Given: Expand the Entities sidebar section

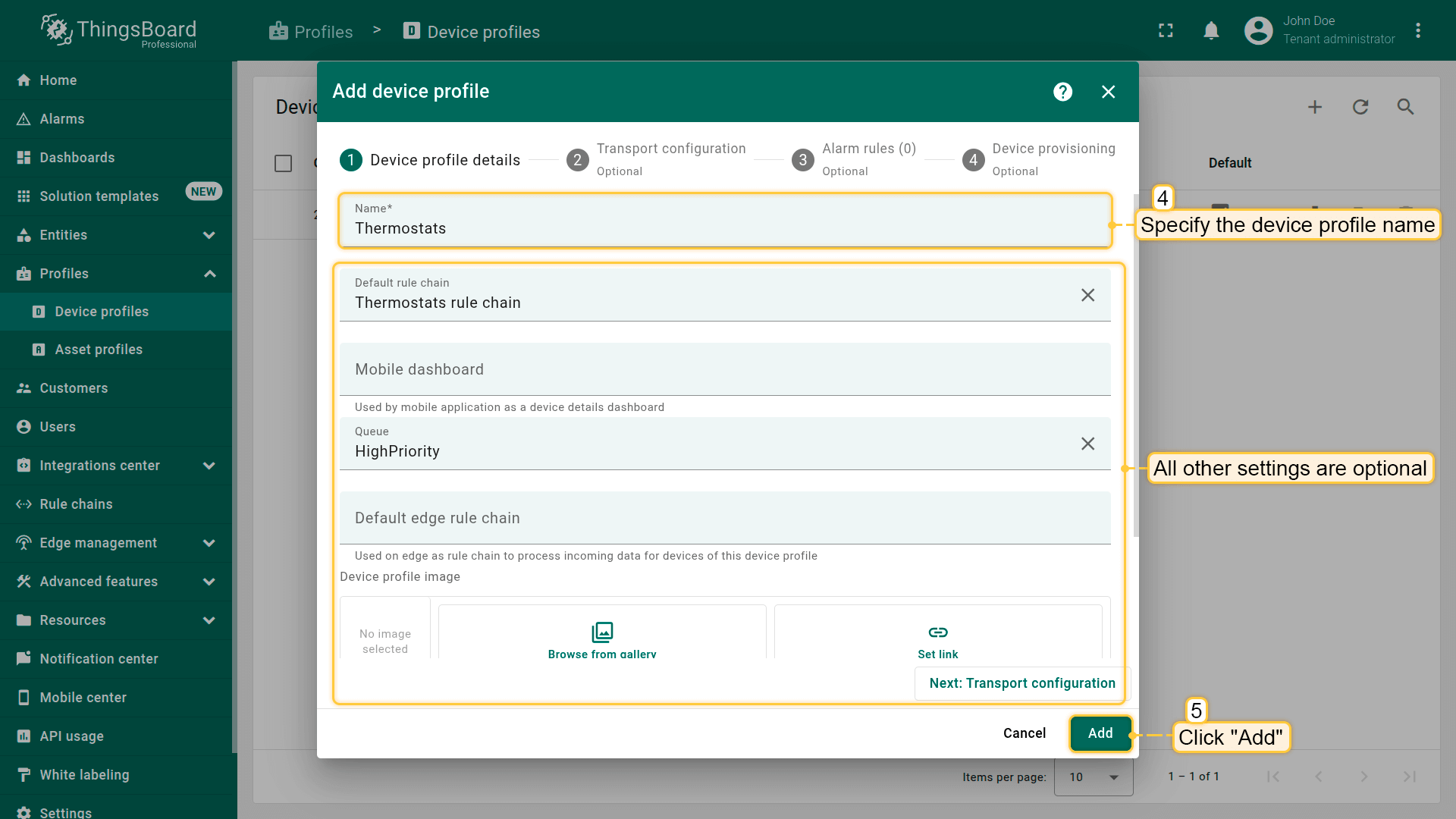Looking at the screenshot, I should coord(209,235).
